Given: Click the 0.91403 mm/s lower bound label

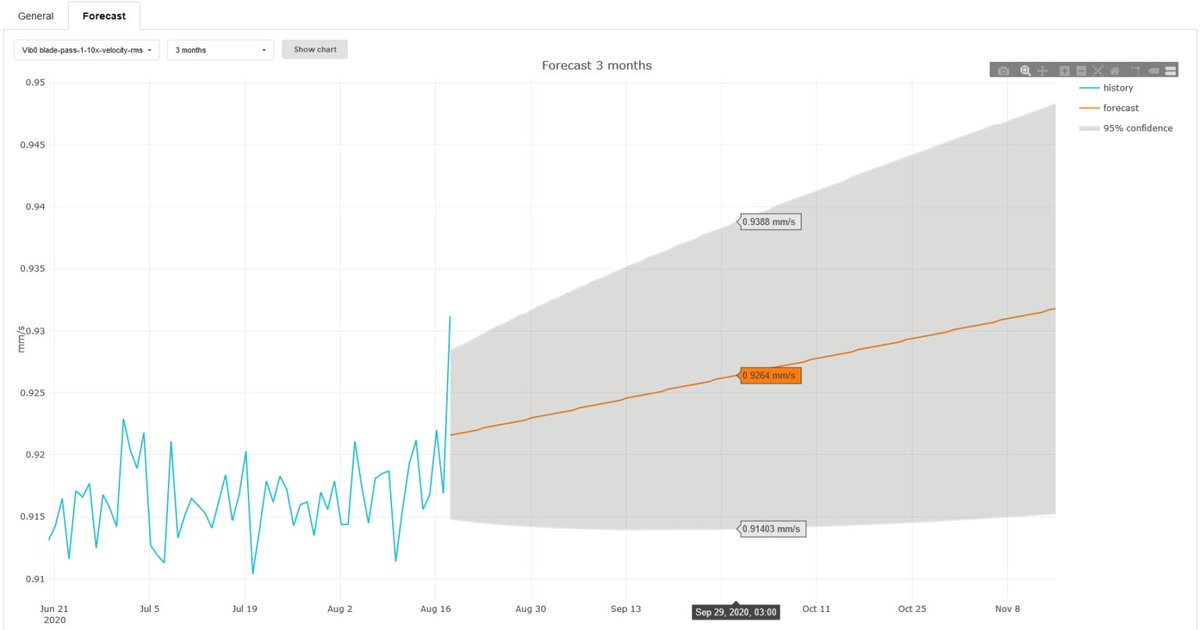Looking at the screenshot, I should pos(771,529).
